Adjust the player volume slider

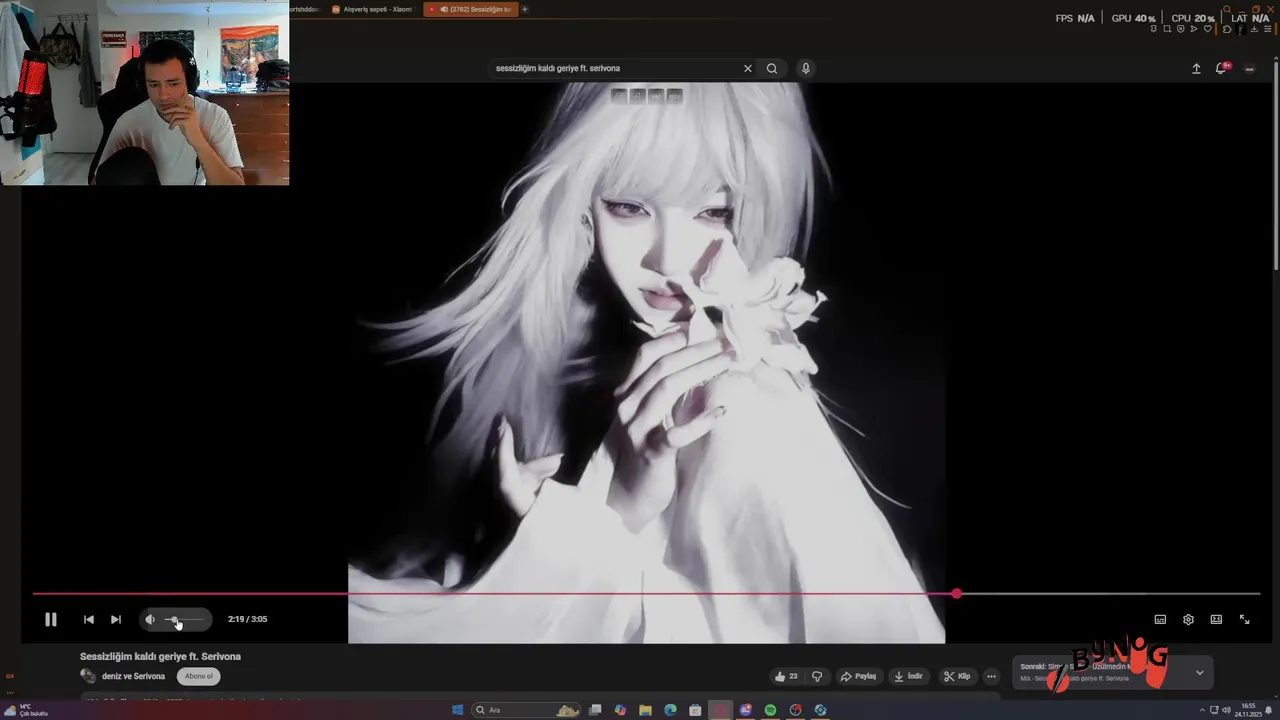click(x=184, y=619)
